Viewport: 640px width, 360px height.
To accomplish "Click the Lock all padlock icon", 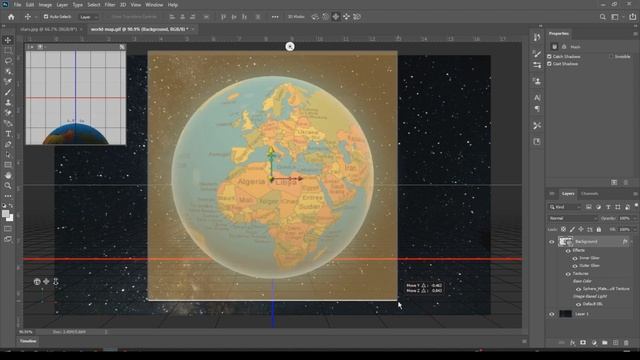I will (x=598, y=230).
